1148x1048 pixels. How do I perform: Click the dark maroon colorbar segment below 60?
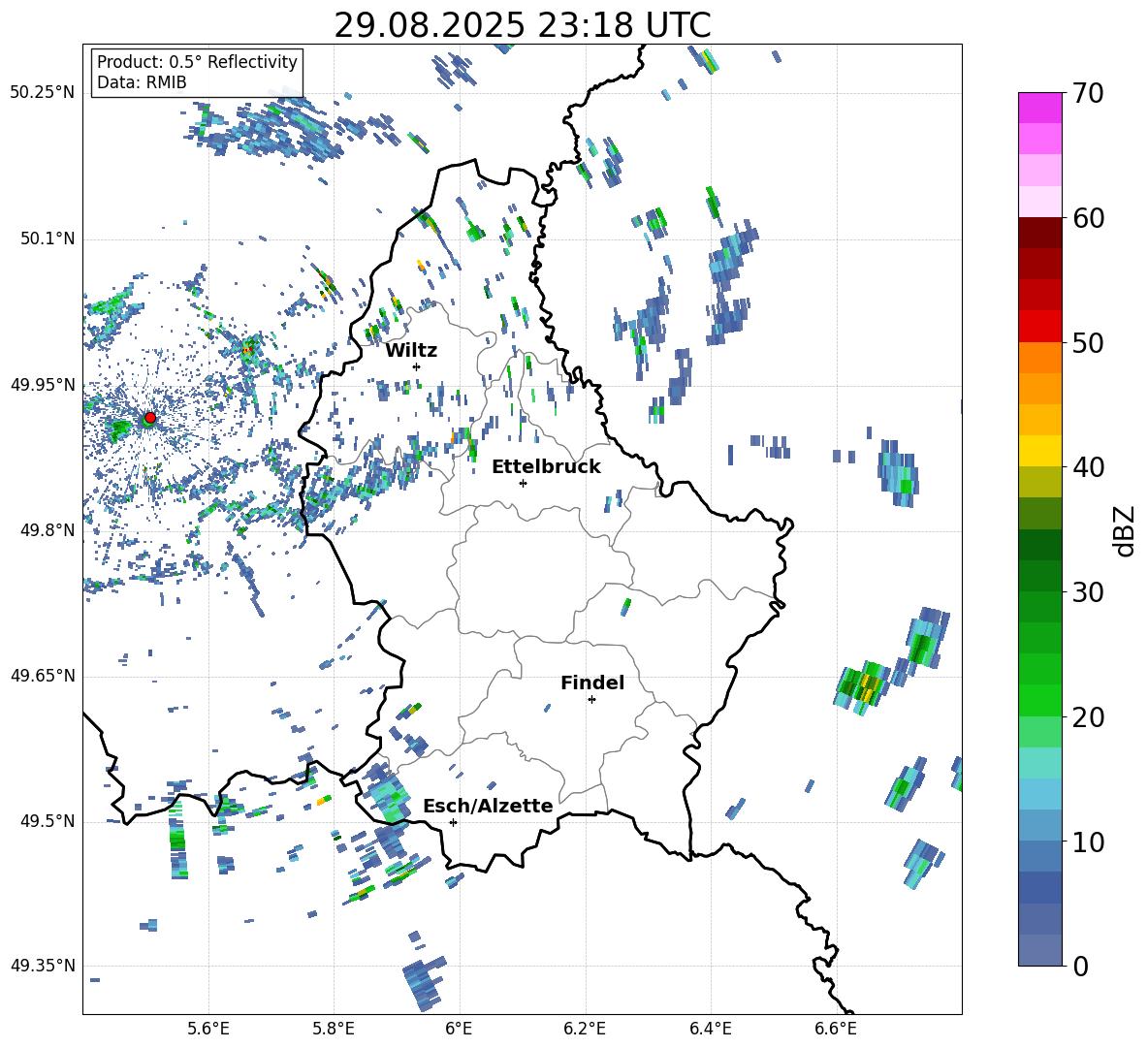(x=1039, y=233)
